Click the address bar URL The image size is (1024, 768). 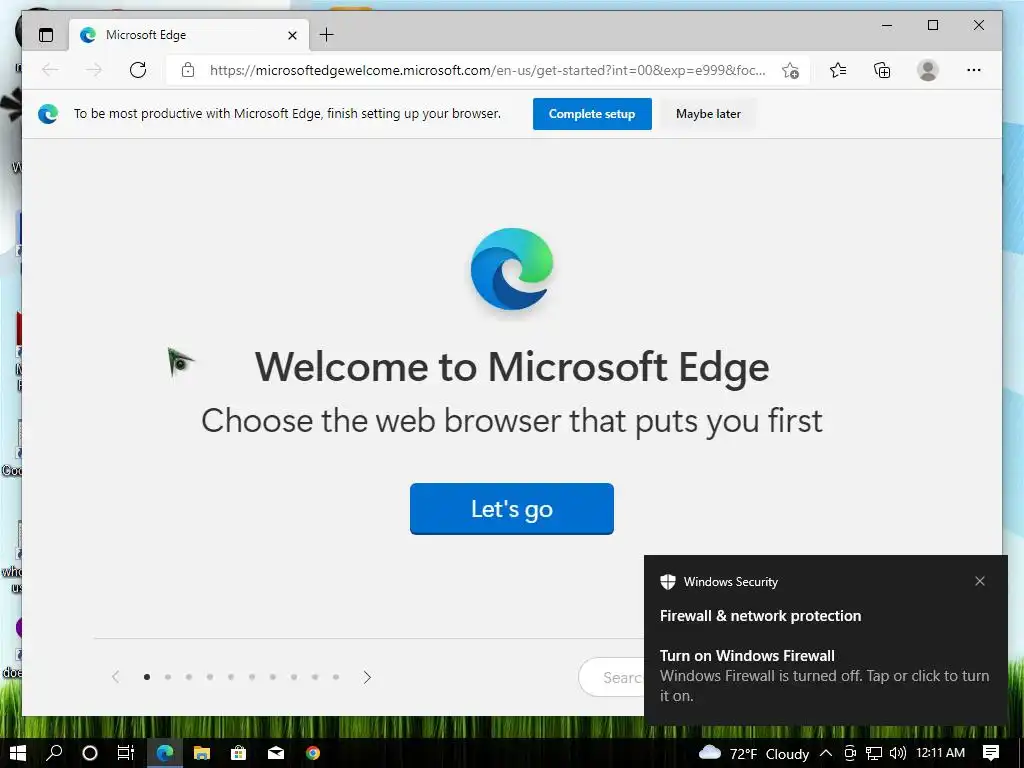(x=487, y=70)
